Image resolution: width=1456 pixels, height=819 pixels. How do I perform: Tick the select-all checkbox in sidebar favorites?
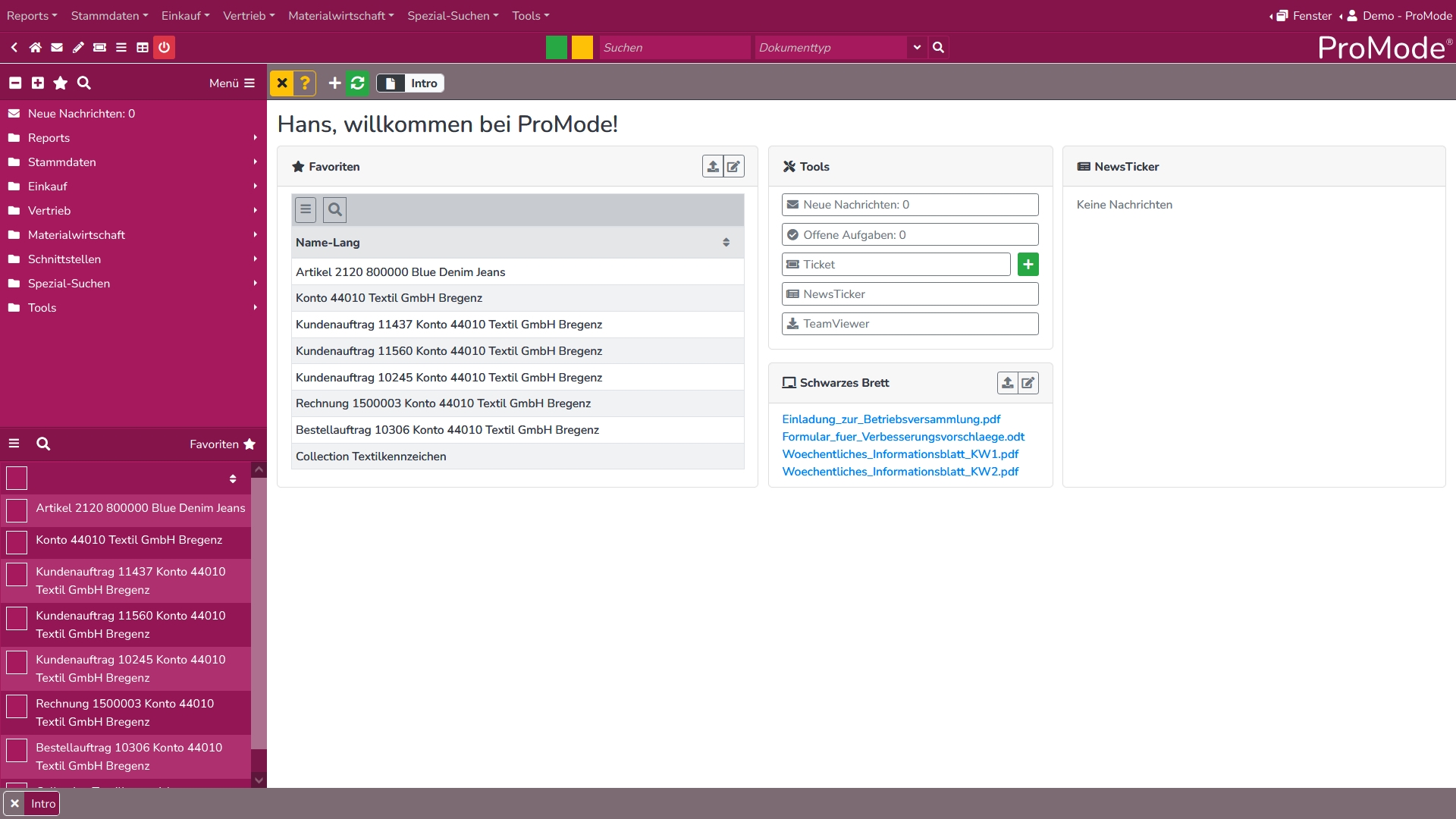17,478
